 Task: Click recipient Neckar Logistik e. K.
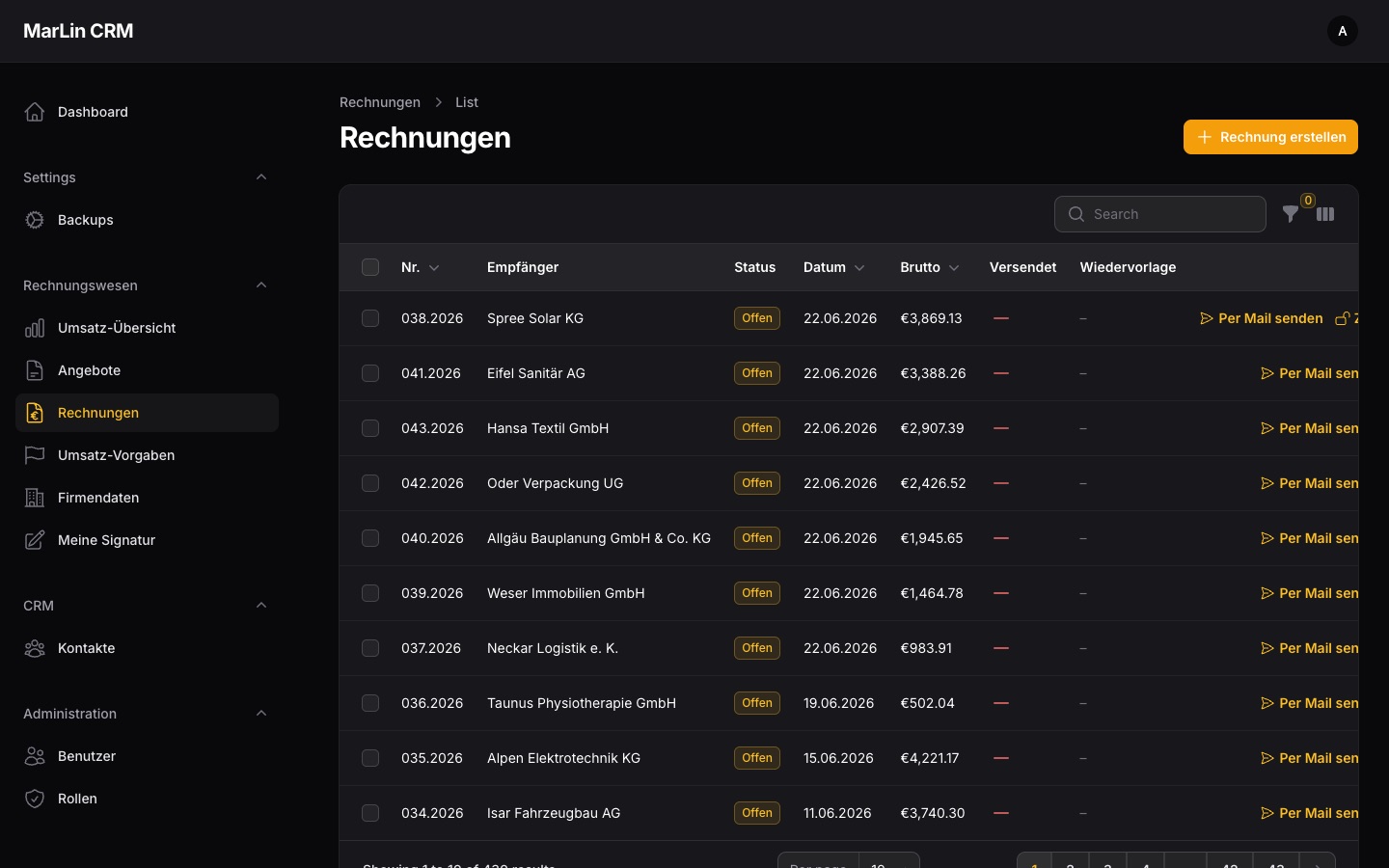(x=553, y=648)
